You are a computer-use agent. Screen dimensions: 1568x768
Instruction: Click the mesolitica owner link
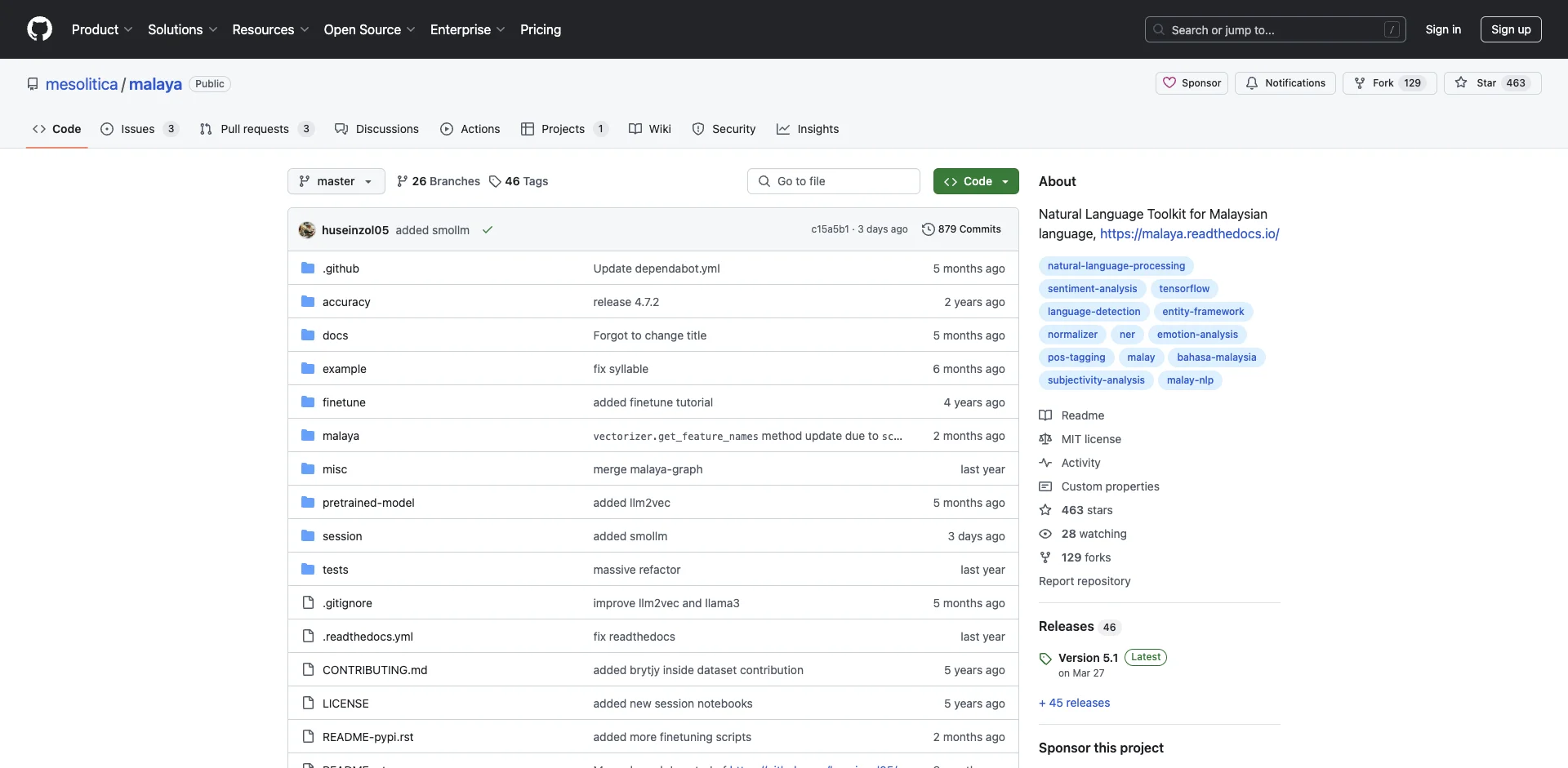pyautogui.click(x=82, y=84)
